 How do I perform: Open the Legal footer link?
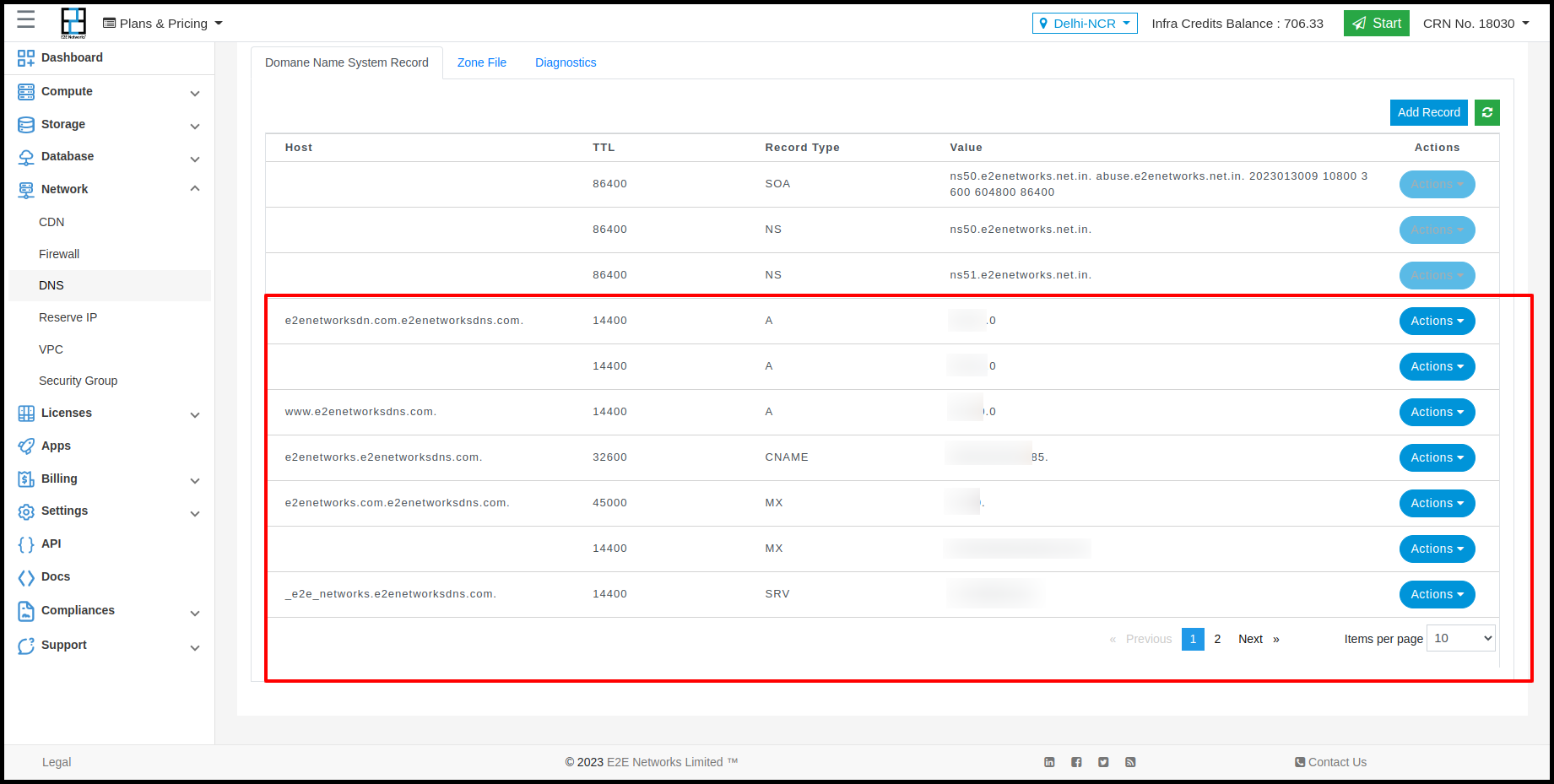pos(57,762)
